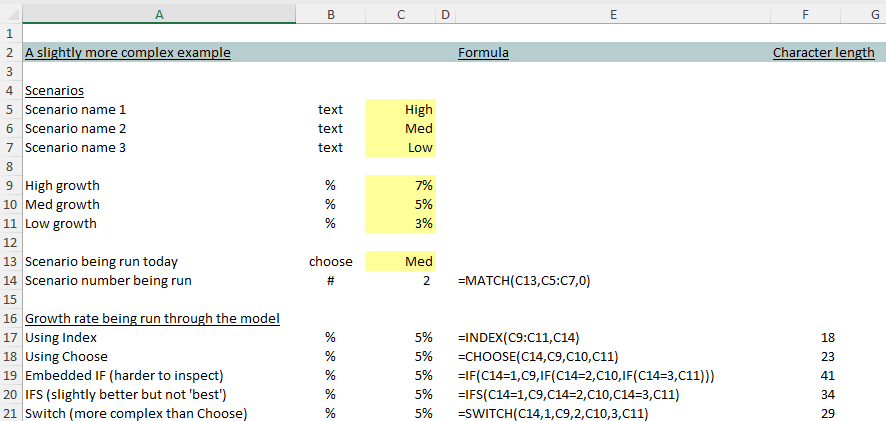Select the yellow 'High' scenario name cell
Screen dimensions: 886x421
[x=400, y=110]
